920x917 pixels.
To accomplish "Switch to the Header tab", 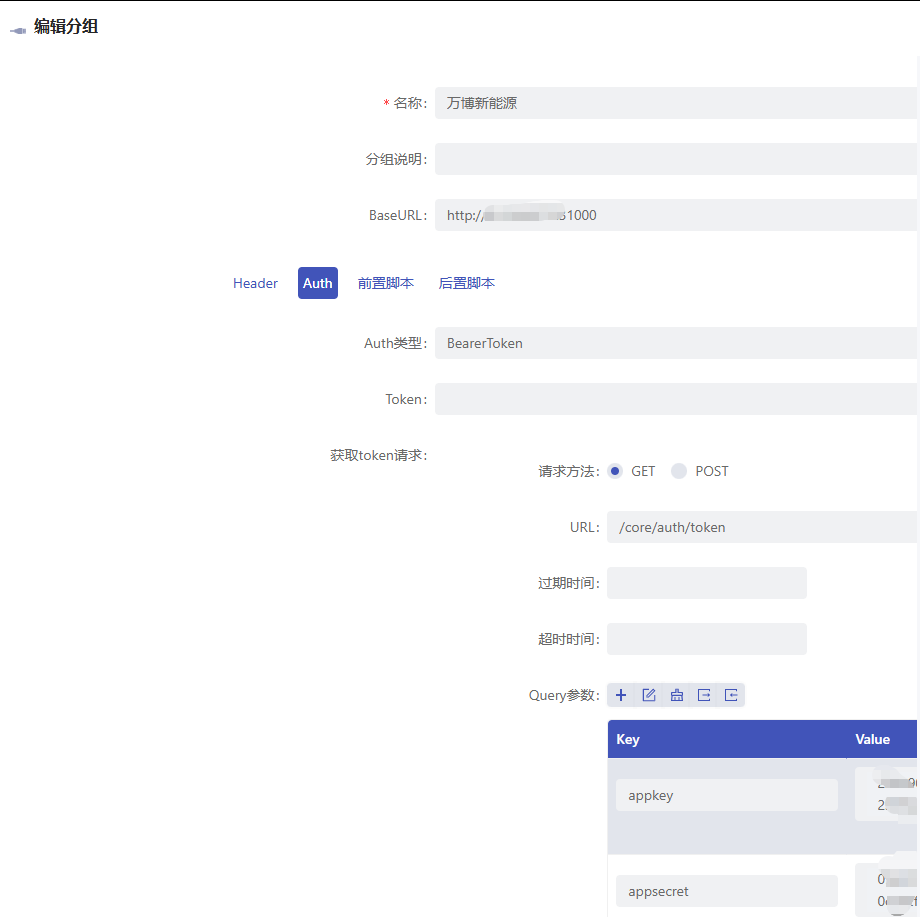I will [x=255, y=283].
